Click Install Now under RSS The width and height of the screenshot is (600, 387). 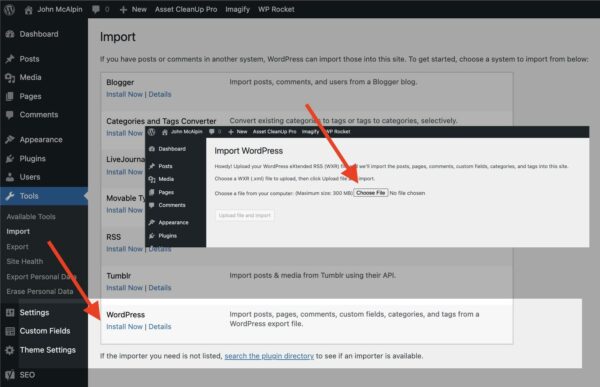point(124,249)
